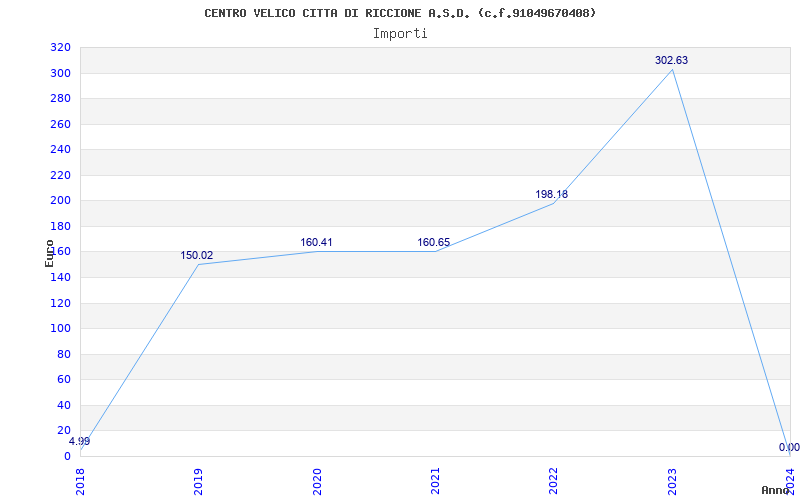Click y-axis tick label 120
The image size is (800, 500).
coord(61,304)
